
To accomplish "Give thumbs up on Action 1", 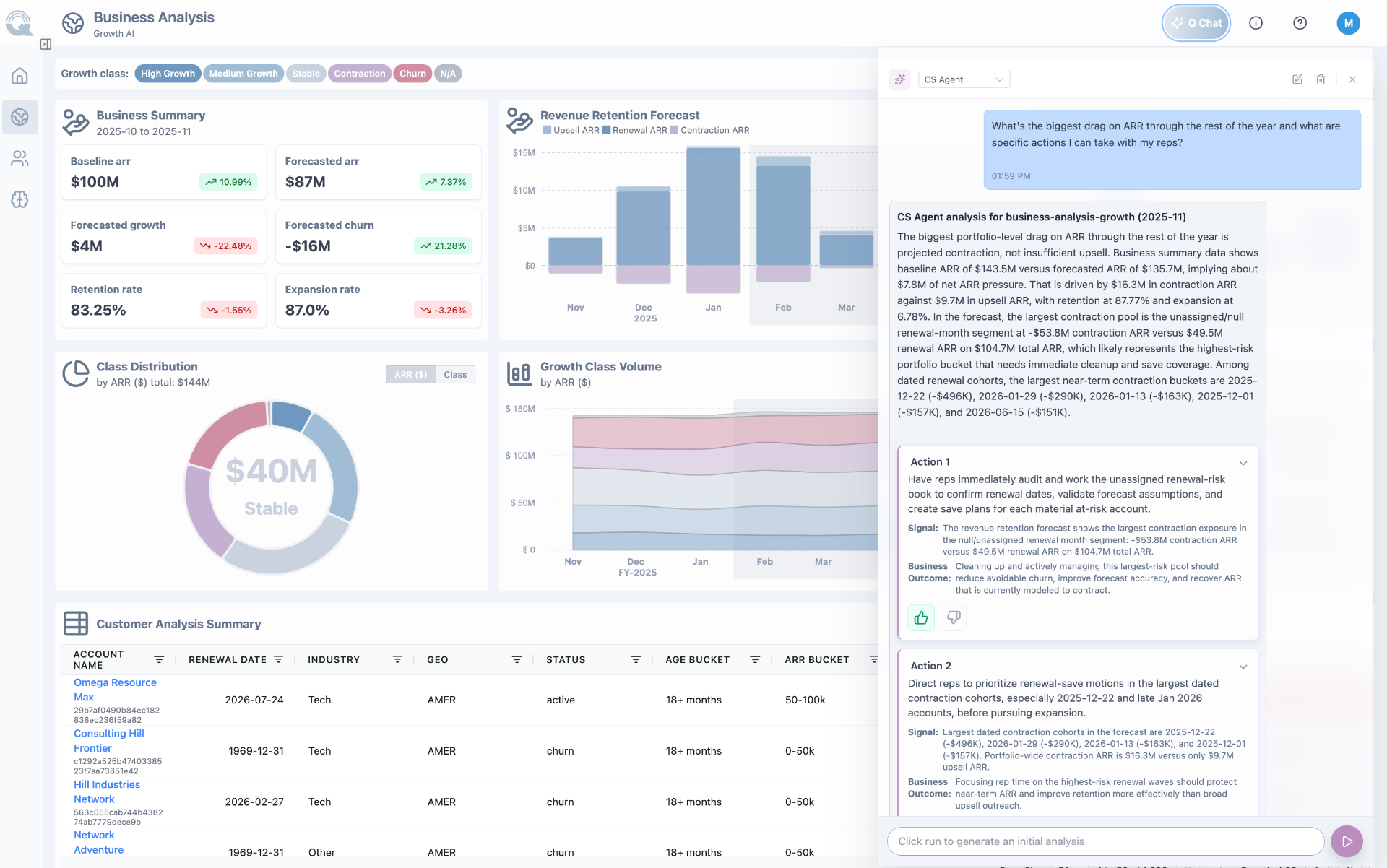I will click(920, 617).
